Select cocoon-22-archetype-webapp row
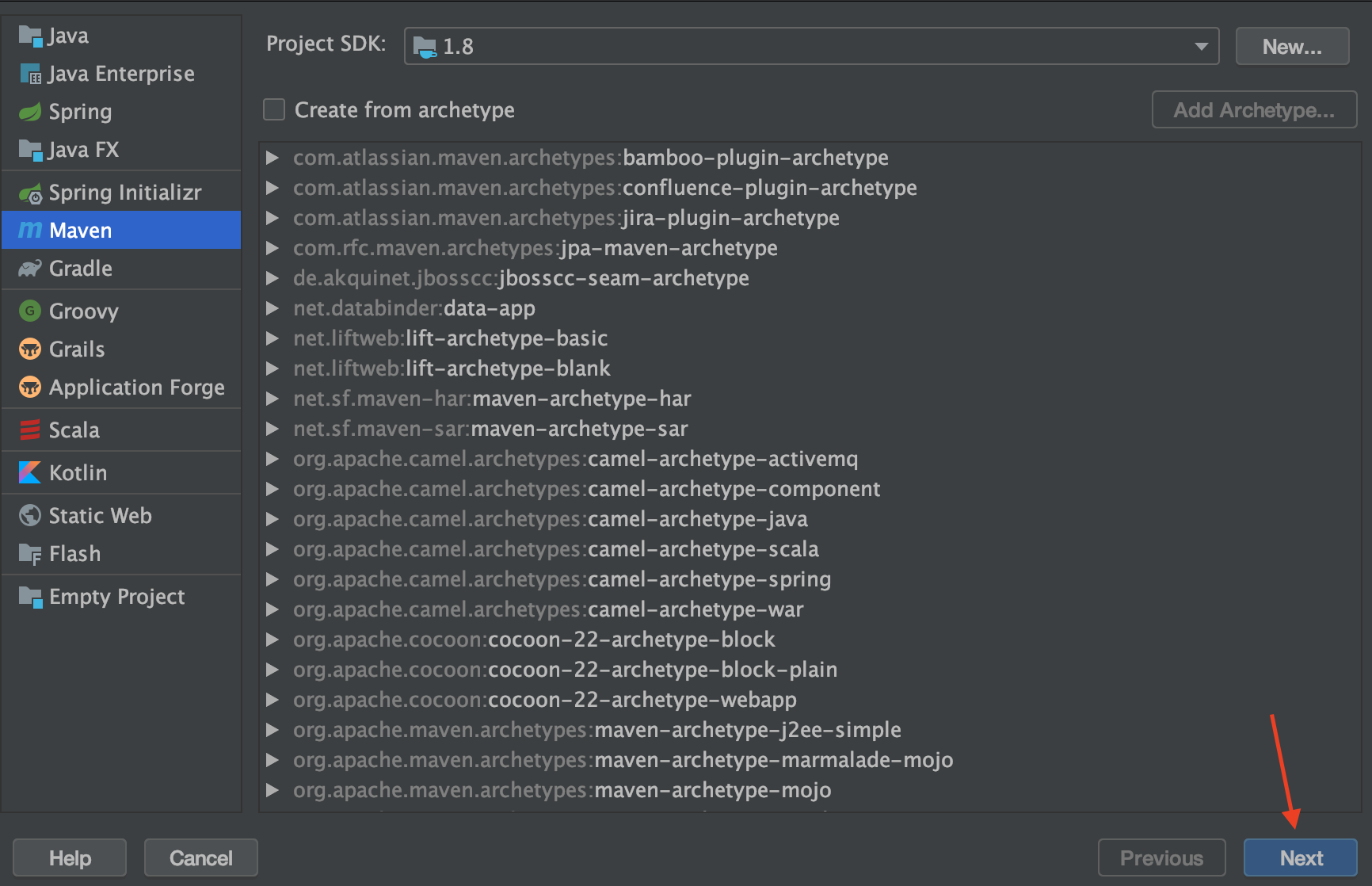 click(810, 700)
